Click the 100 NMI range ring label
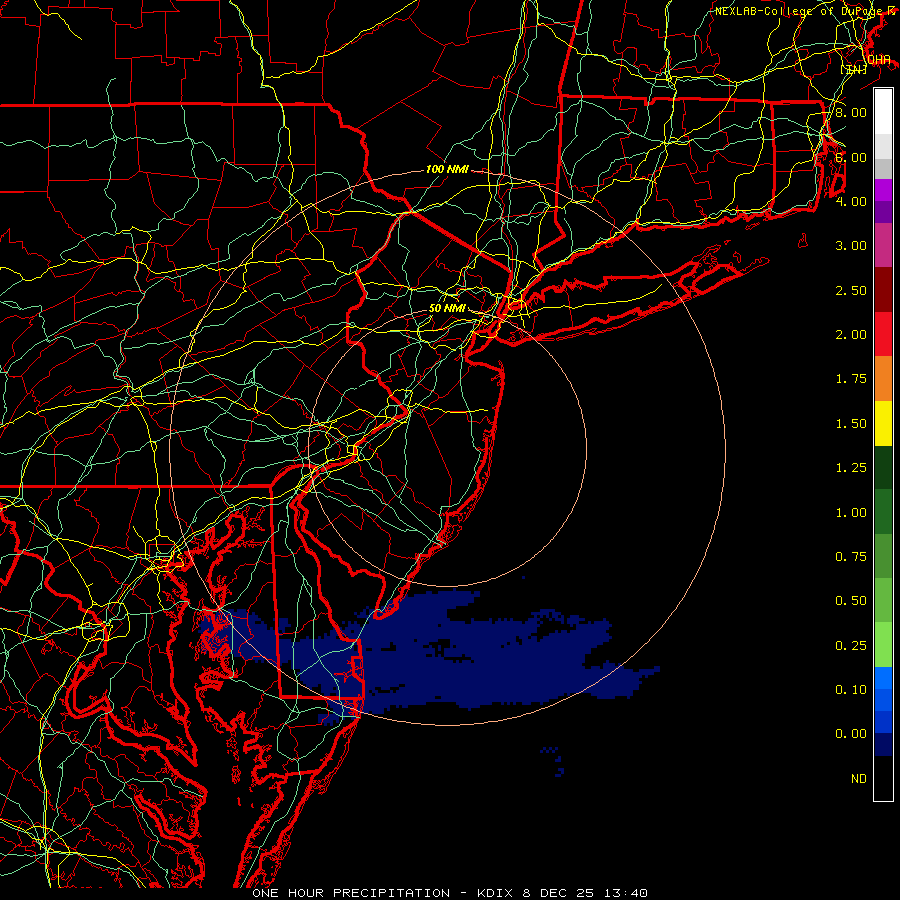Screen dimensions: 900x900 pos(447,169)
